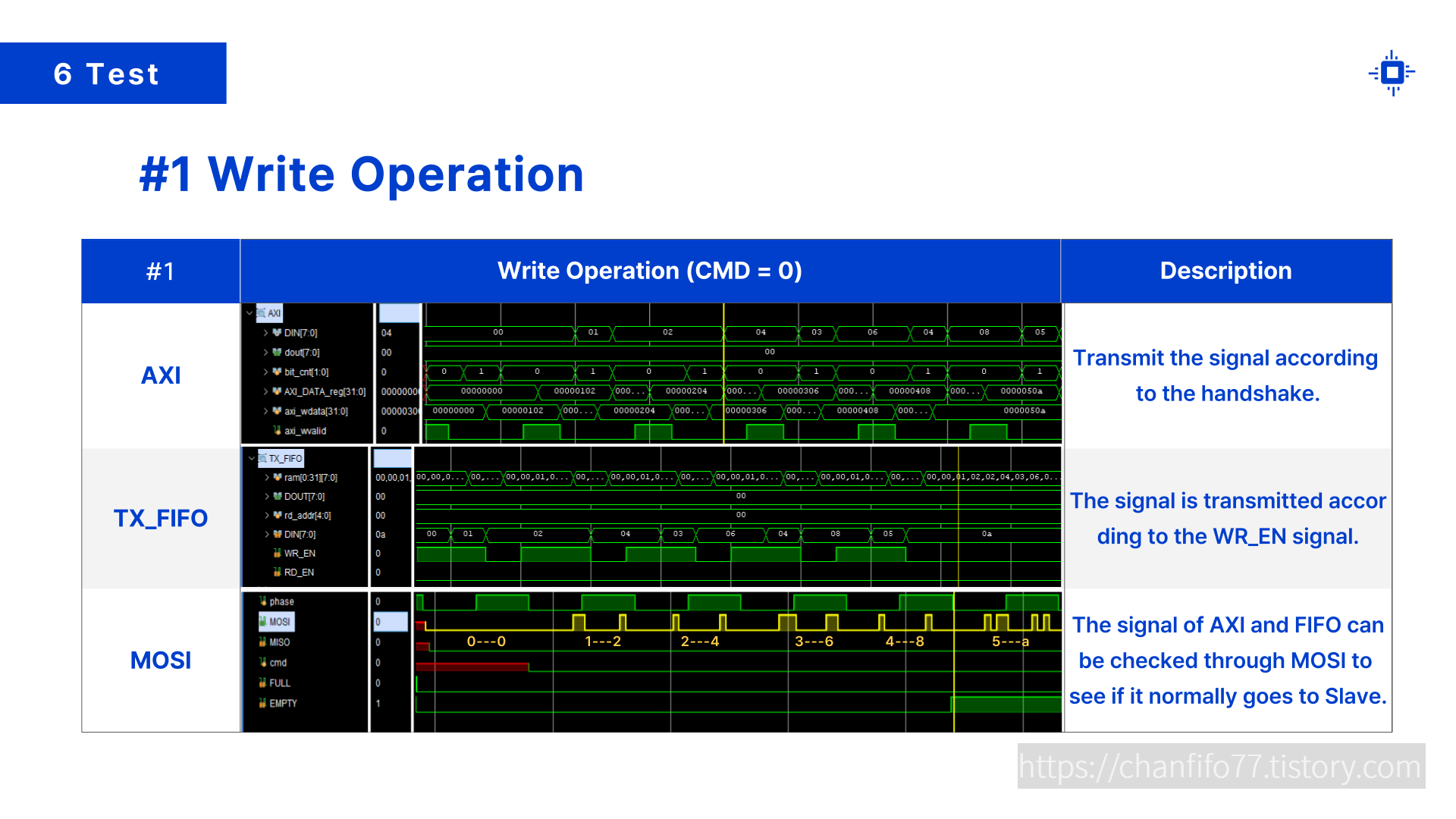Click the chip icon in top-right corner
1456x819 pixels.
click(1392, 73)
